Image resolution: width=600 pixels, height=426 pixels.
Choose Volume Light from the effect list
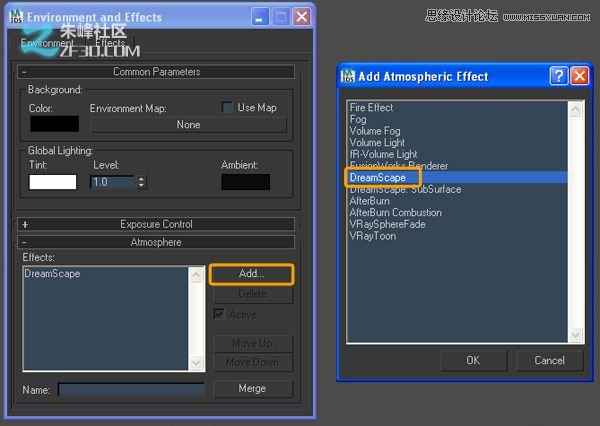pos(377,143)
